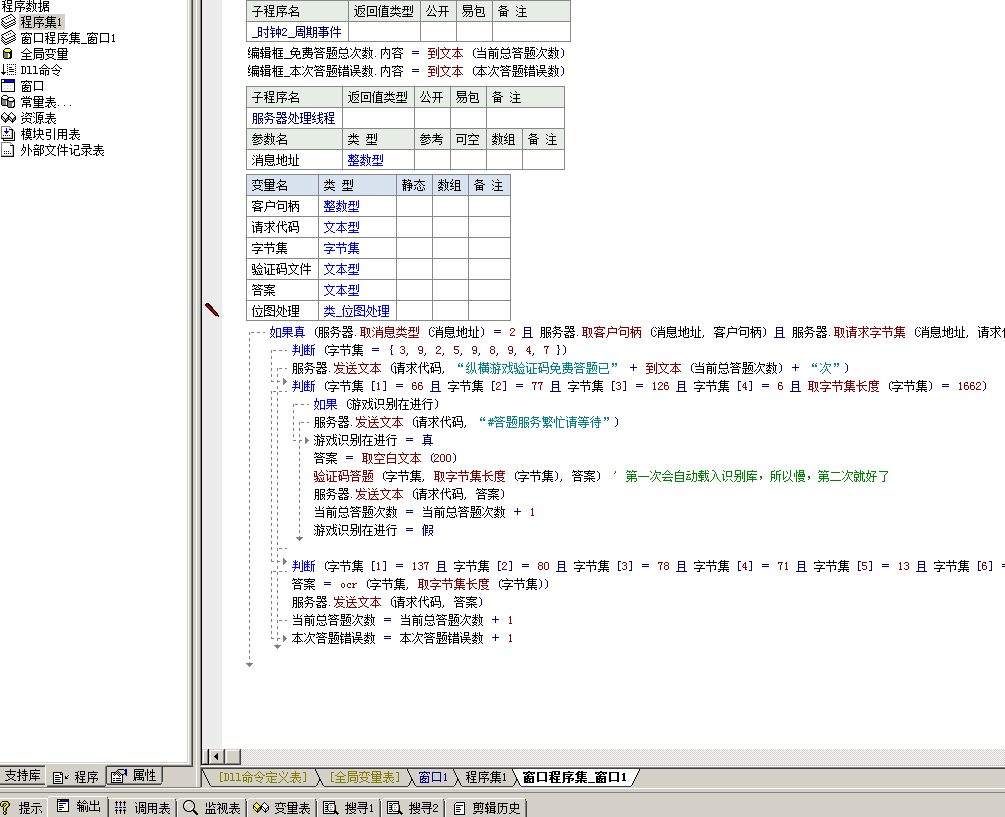Click the line 如果 (游戏识别在进行)

(x=376, y=404)
